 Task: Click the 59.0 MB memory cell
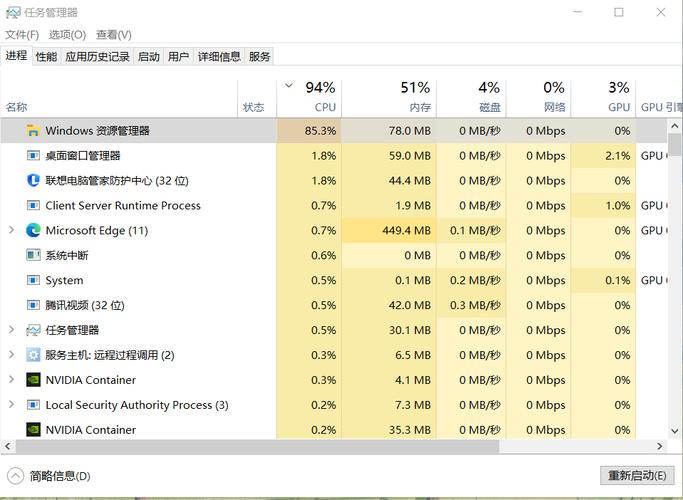tap(389, 155)
